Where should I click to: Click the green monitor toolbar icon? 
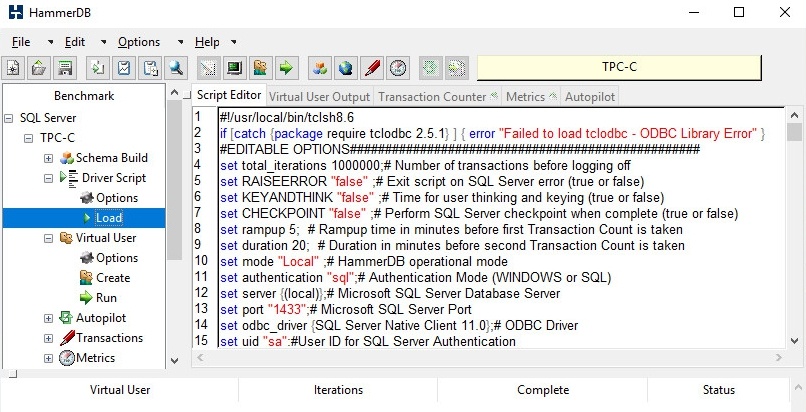pos(234,68)
